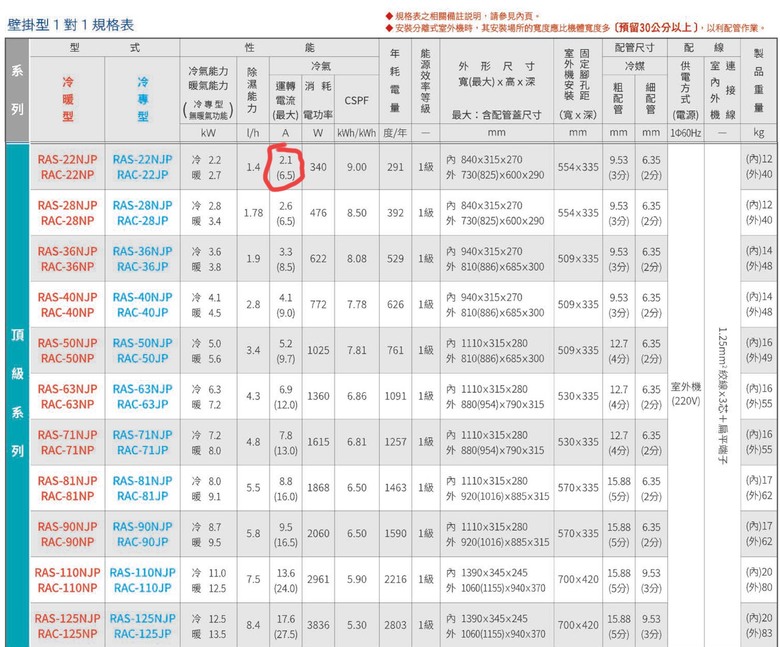The image size is (780, 647).
Task: Click dehumidify value 8.4
Action: point(253,626)
